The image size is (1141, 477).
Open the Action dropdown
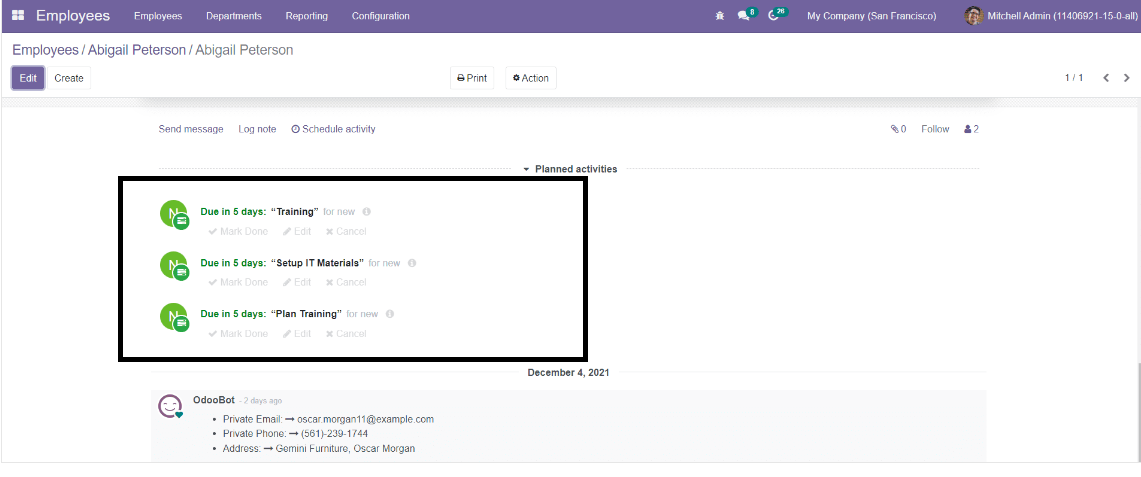(x=530, y=78)
